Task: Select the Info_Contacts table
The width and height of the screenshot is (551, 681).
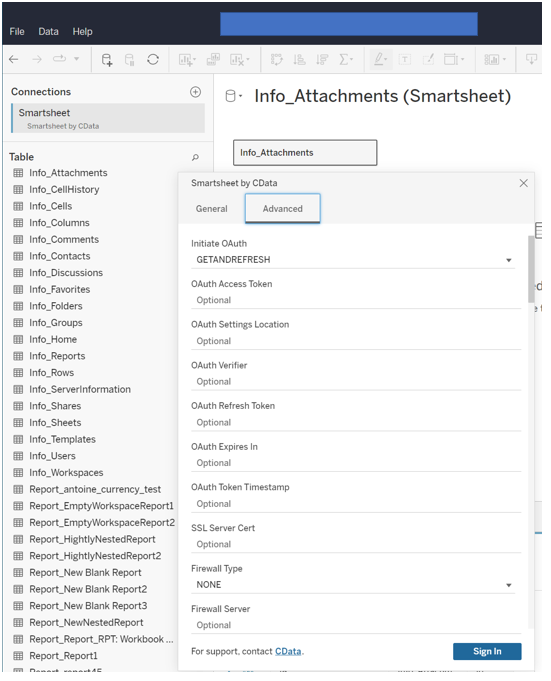Action: click(x=60, y=256)
